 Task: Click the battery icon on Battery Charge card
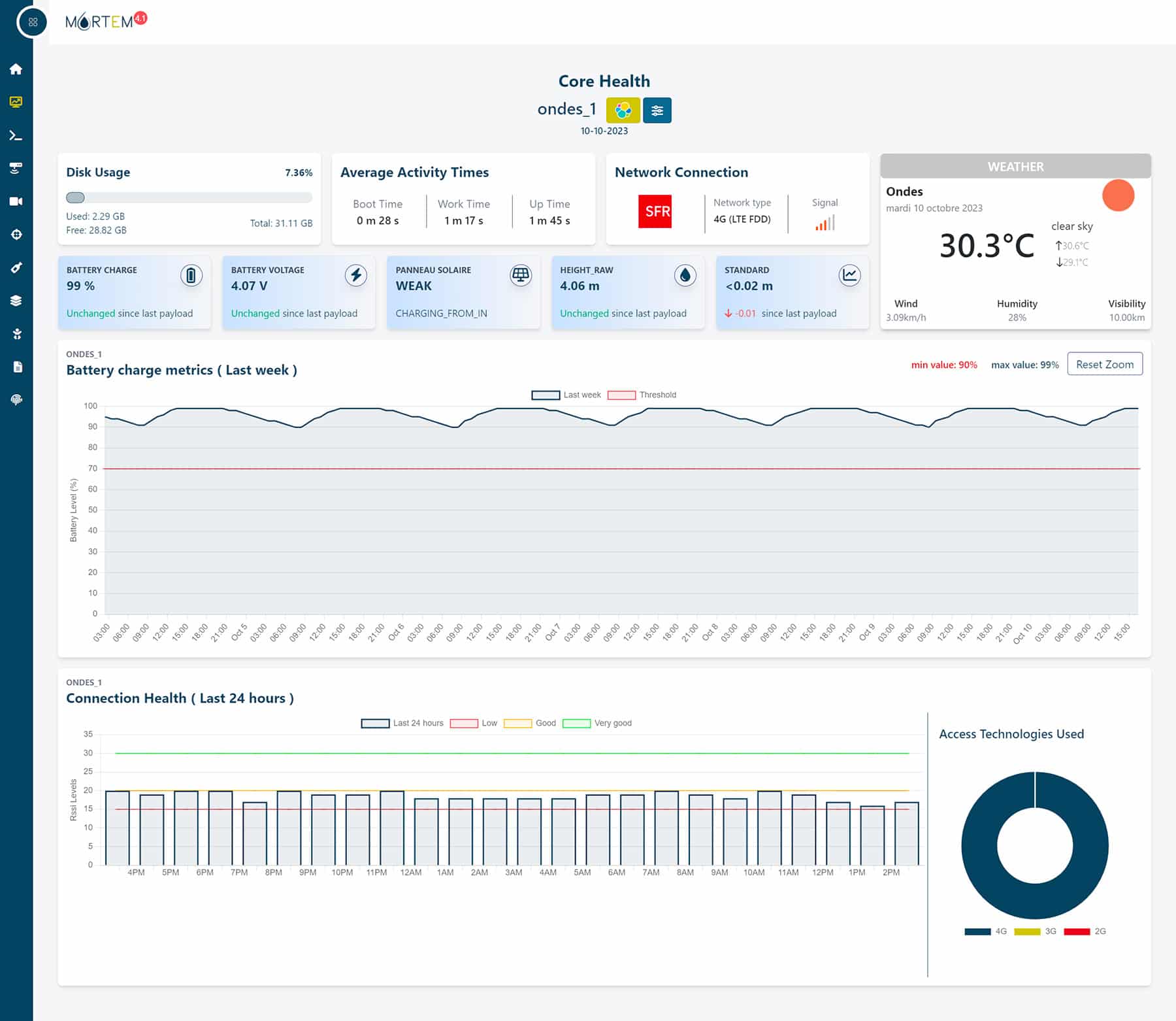tap(191, 276)
